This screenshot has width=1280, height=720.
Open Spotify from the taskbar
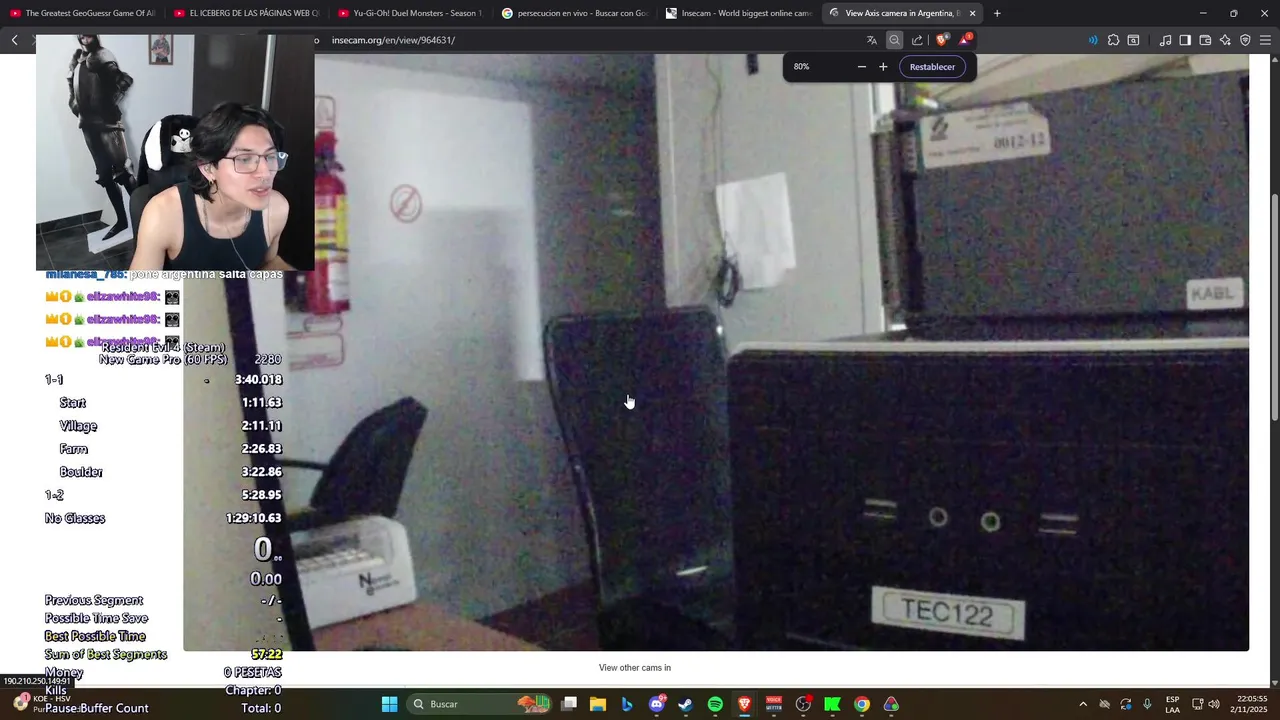point(715,704)
